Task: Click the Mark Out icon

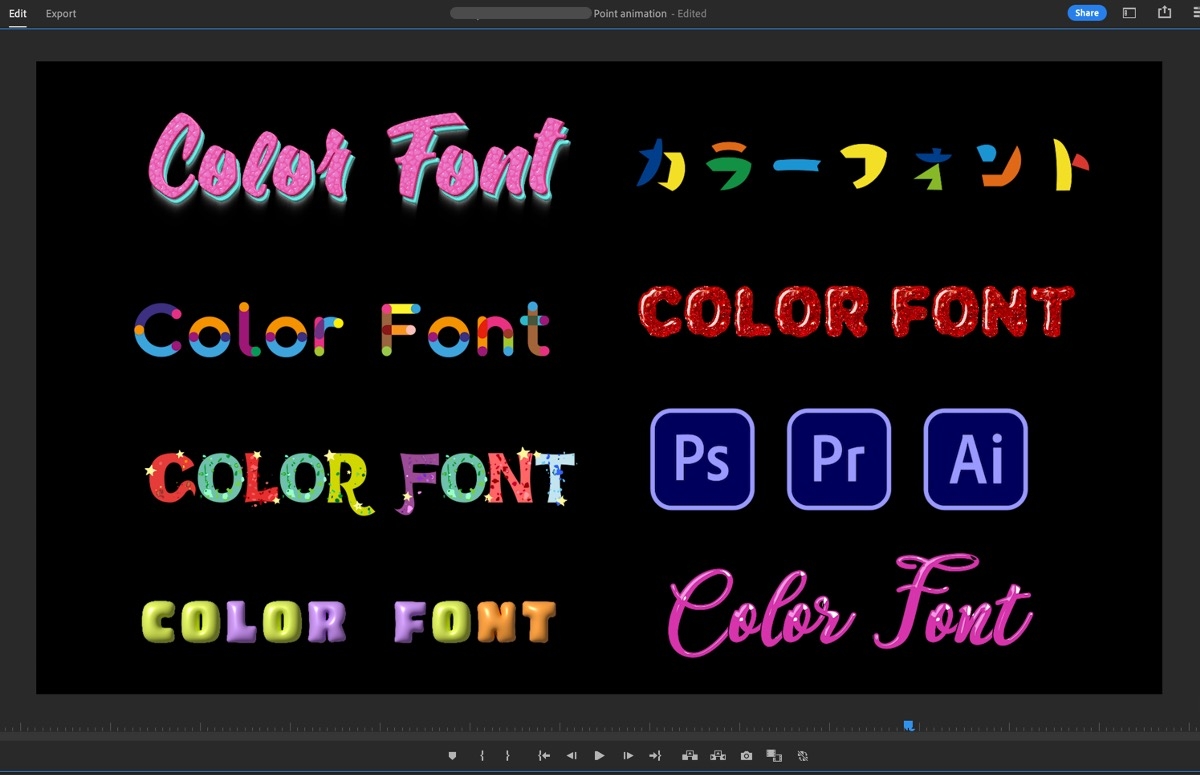Action: tap(508, 755)
